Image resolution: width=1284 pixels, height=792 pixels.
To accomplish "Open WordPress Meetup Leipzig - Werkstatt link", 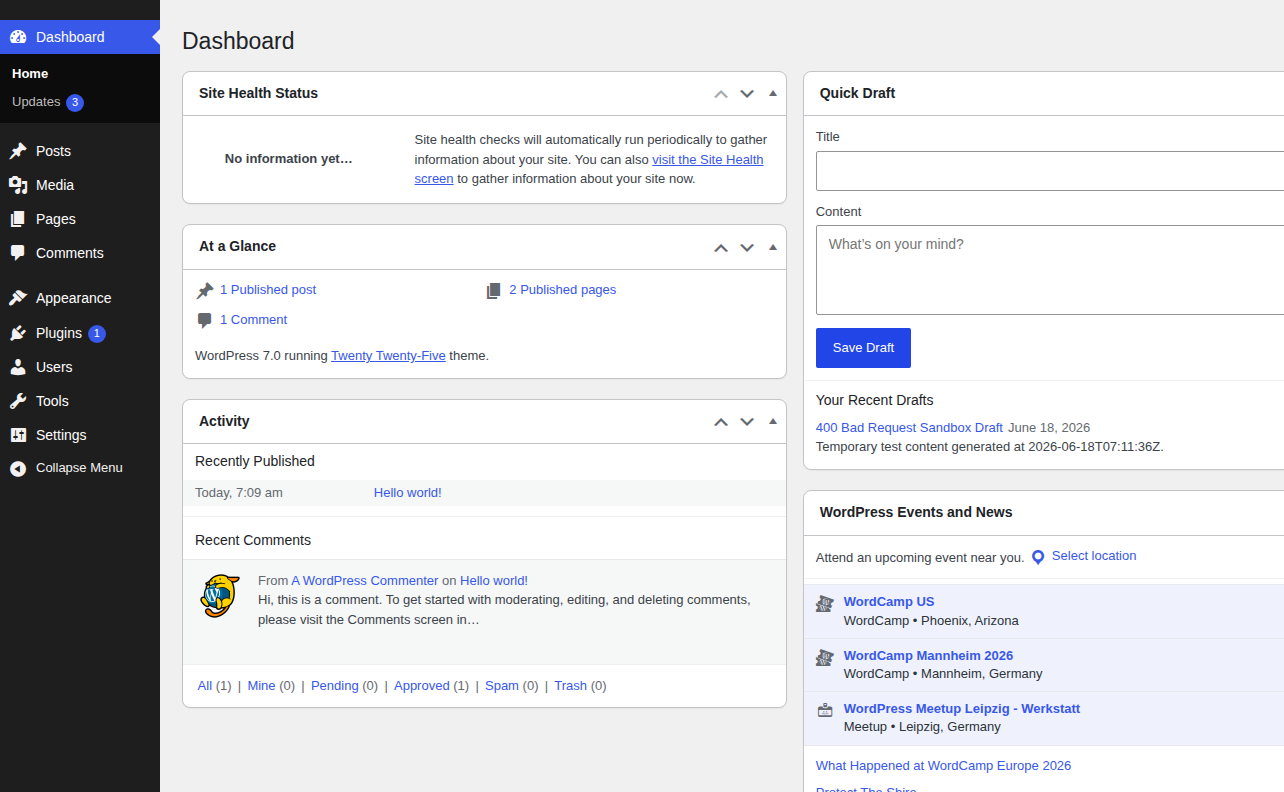I will (x=962, y=709).
